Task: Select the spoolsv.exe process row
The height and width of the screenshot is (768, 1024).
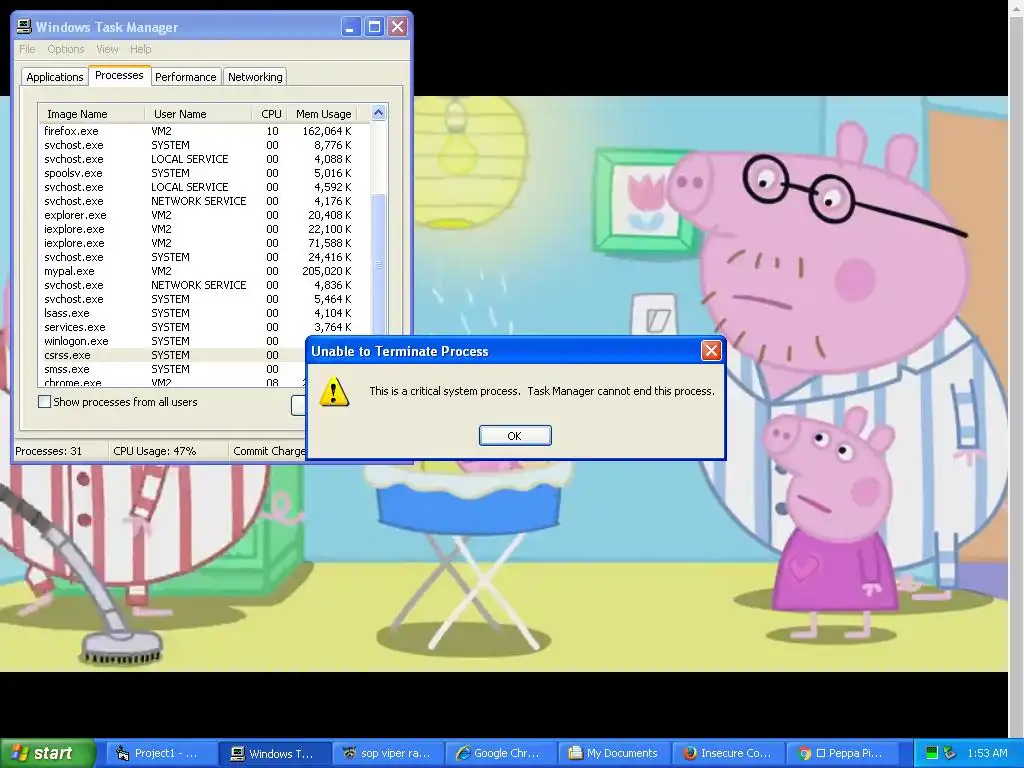Action: 204,173
